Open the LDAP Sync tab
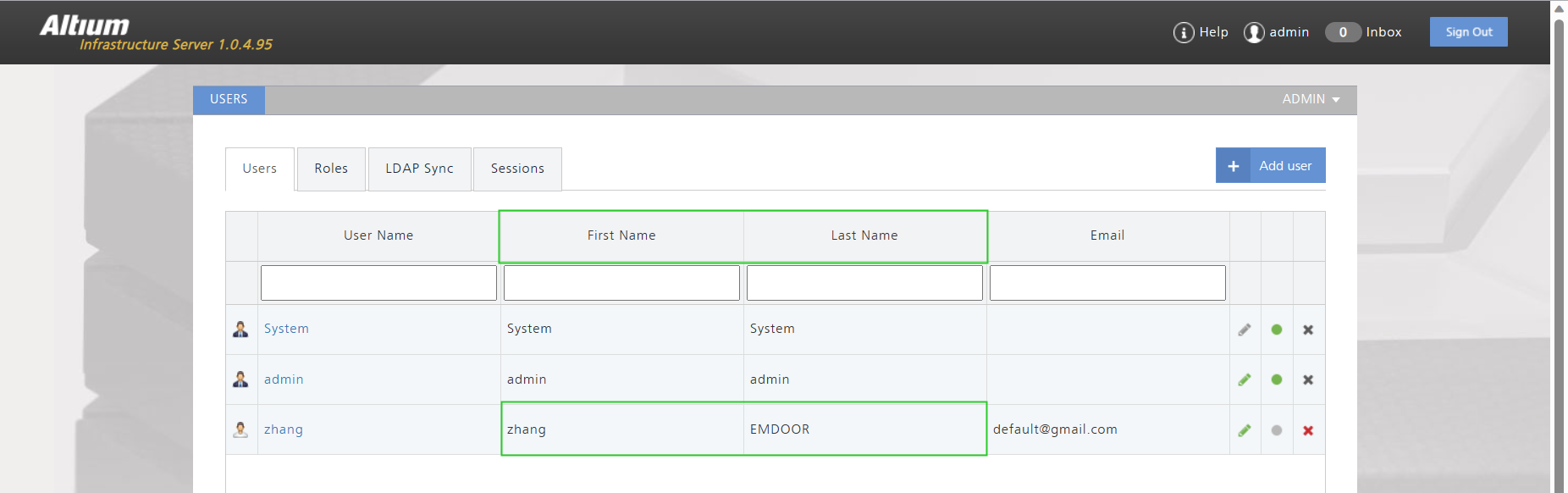Screen dimensions: 1568x493 click(419, 169)
